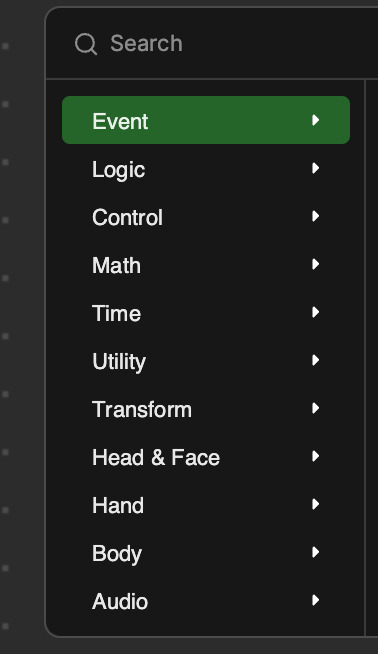The image size is (378, 654).
Task: Select the Body category
Action: 206,552
